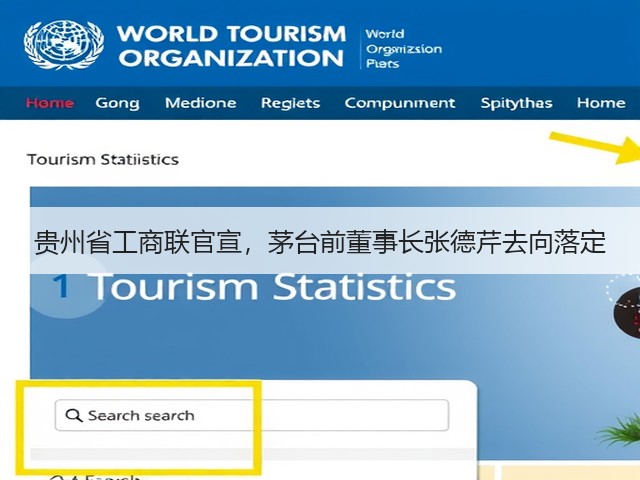Click the magnifier icon in the search box

coord(74,416)
